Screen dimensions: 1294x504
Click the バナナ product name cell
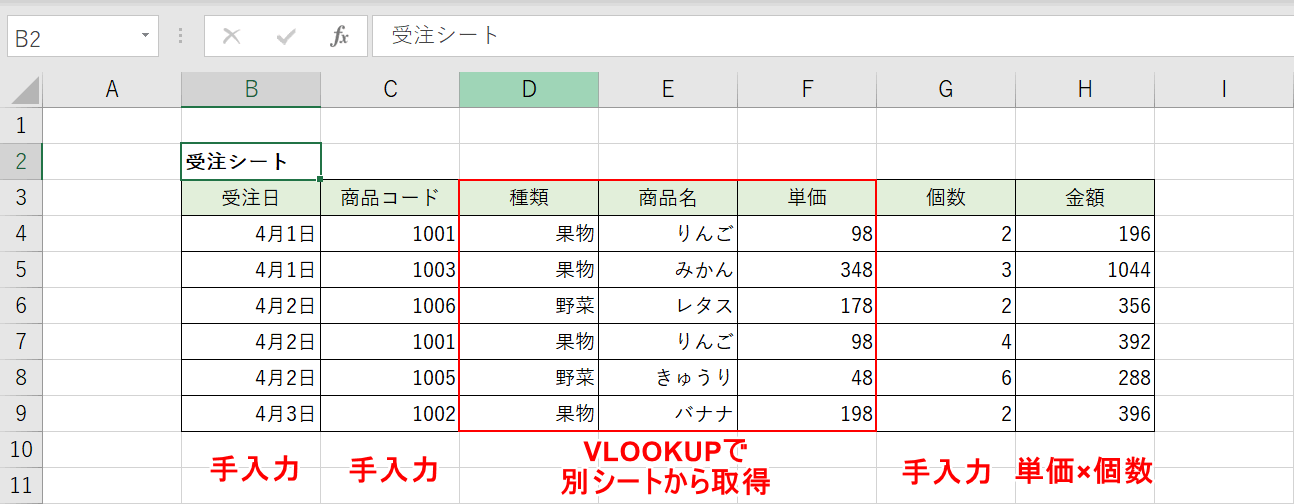668,414
